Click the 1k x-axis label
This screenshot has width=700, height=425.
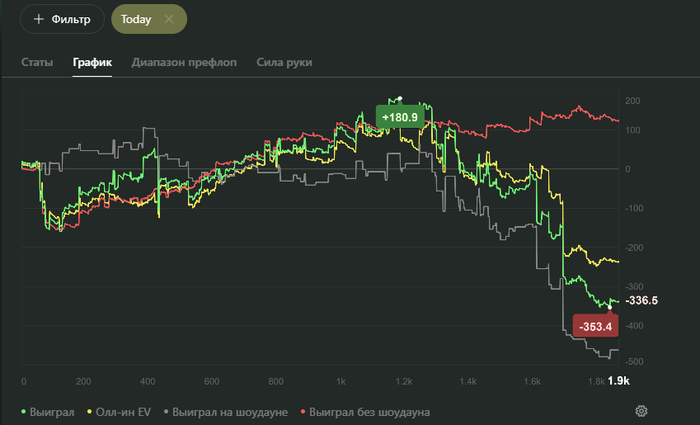click(x=341, y=381)
